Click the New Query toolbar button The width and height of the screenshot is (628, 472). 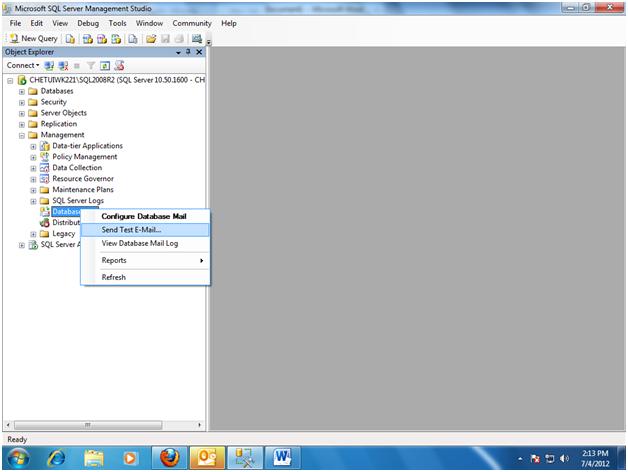pyautogui.click(x=34, y=38)
